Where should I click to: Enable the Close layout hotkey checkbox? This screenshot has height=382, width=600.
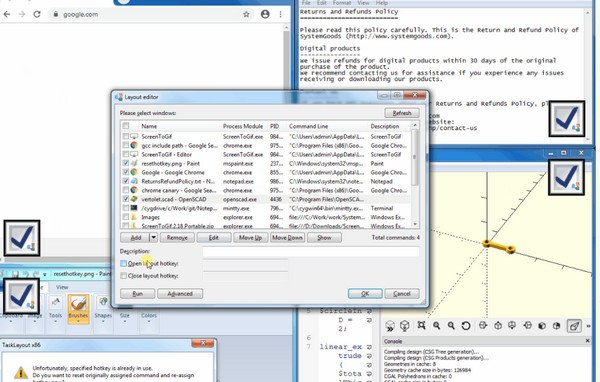coord(123,276)
